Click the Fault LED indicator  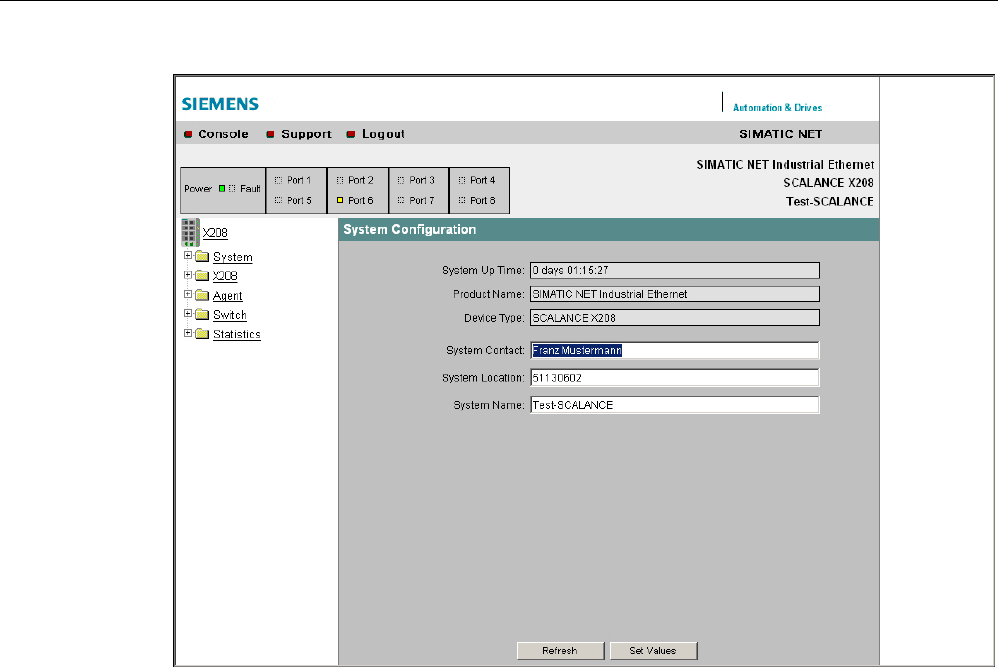point(232,188)
